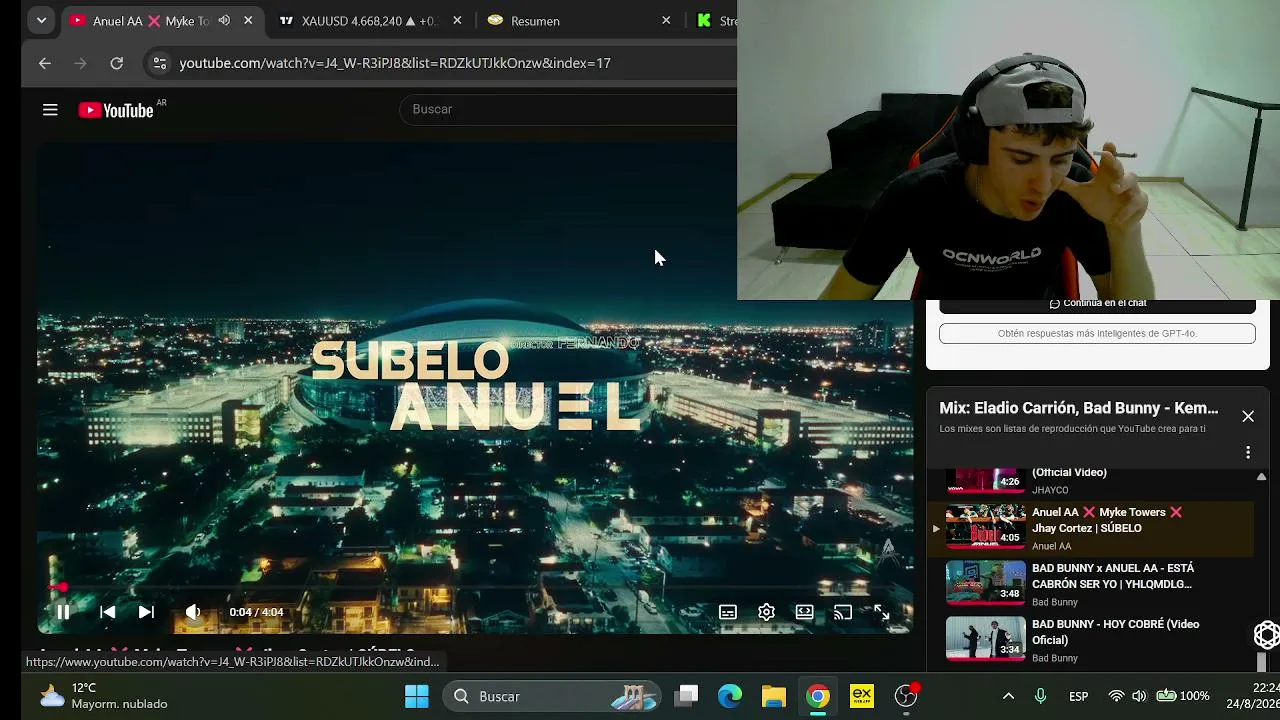Open the Mix: Eladio Carrión playlist title
This screenshot has height=720, width=1280.
point(1079,408)
